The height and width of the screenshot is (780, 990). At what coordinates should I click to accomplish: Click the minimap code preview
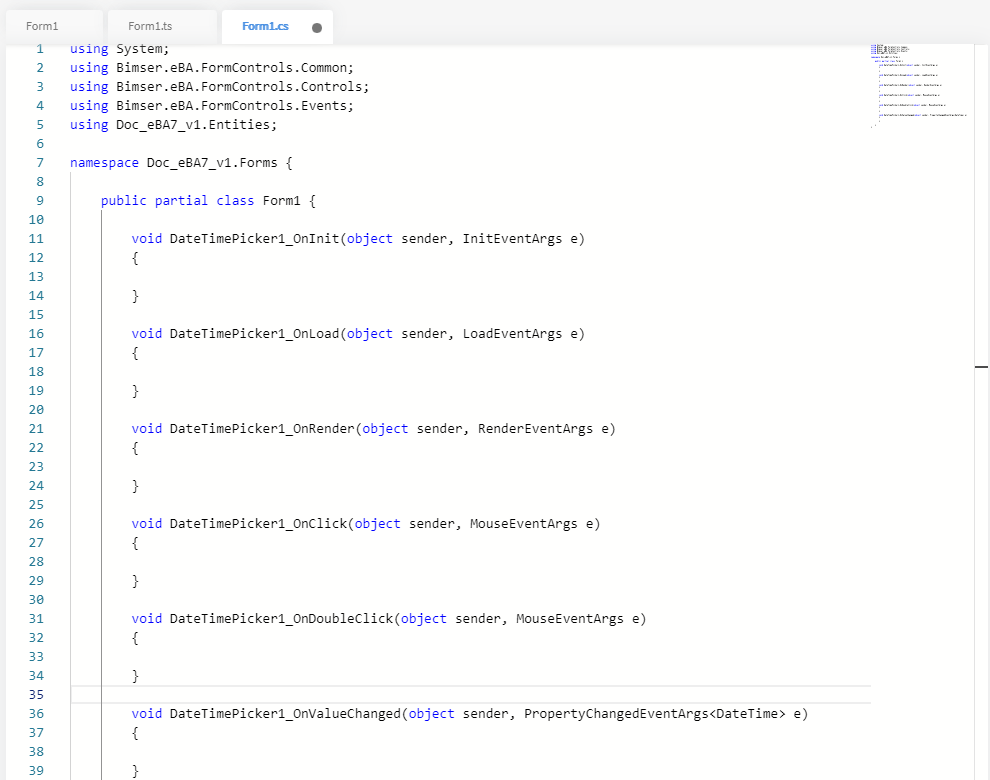click(x=917, y=85)
